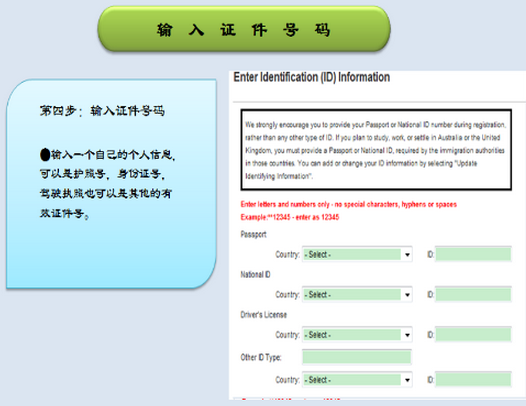The height and width of the screenshot is (406, 526).
Task: Click the Driver's License section label
Action: pos(264,315)
